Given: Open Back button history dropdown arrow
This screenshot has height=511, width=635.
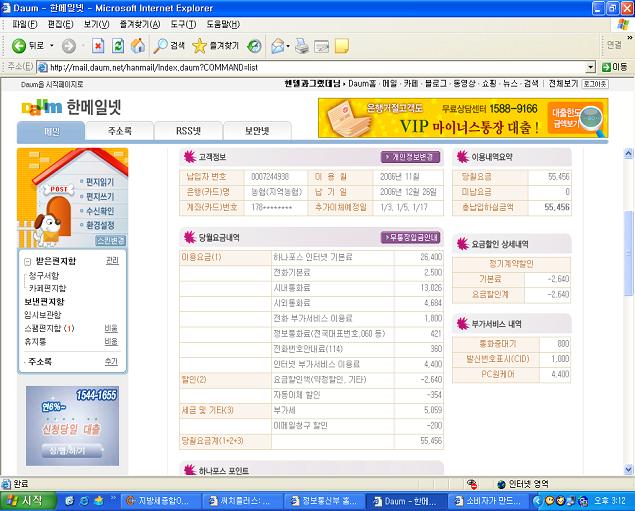Looking at the screenshot, I should [x=52, y=46].
